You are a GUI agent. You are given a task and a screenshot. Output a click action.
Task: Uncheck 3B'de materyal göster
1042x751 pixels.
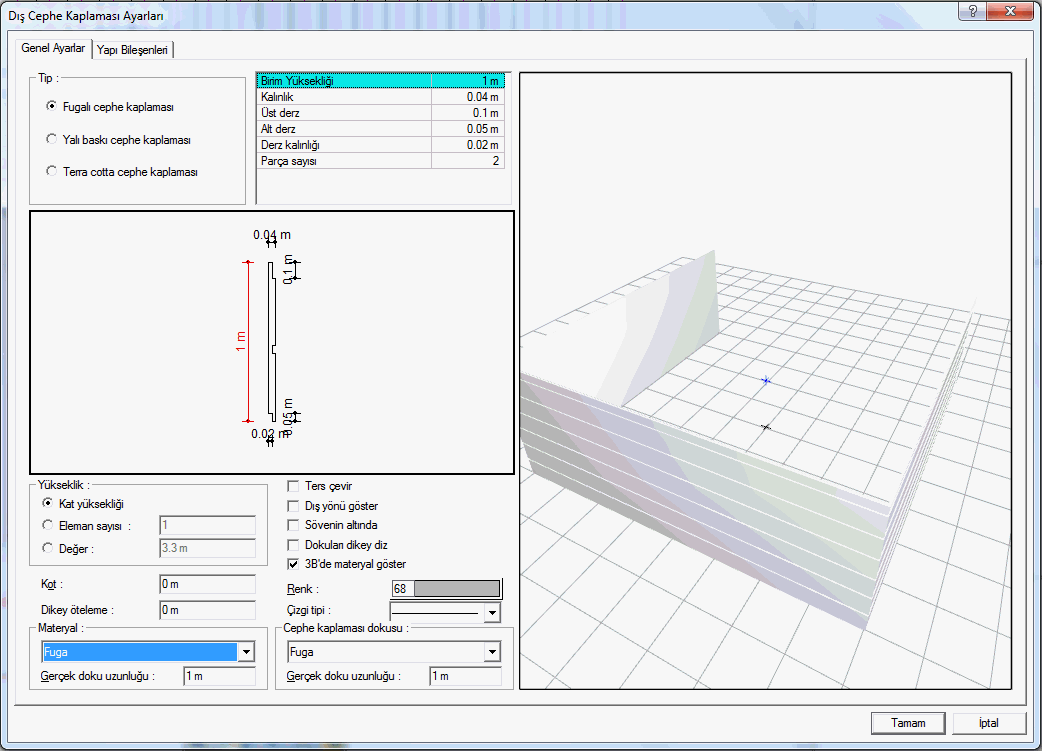click(293, 564)
